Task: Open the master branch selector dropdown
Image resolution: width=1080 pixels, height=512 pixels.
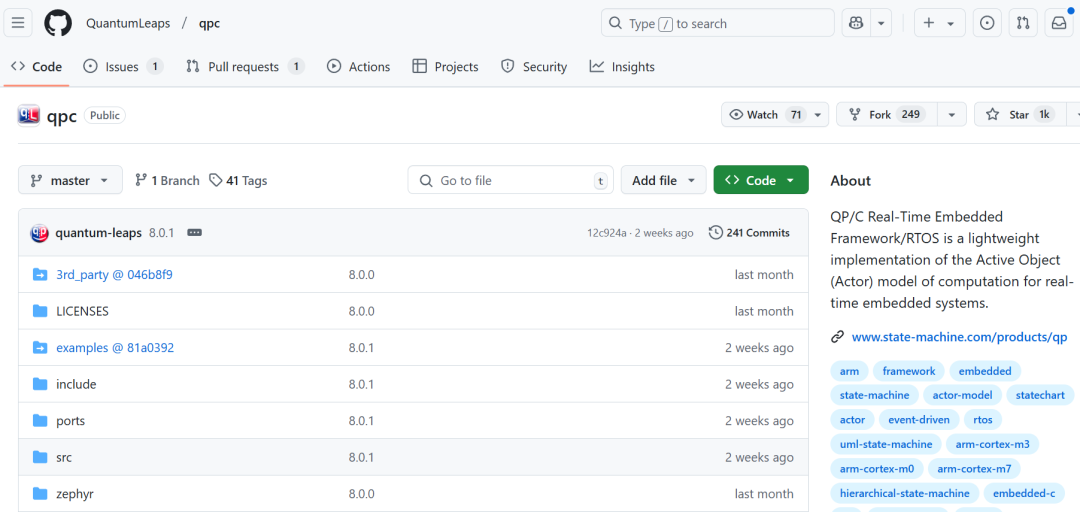Action: pos(70,181)
